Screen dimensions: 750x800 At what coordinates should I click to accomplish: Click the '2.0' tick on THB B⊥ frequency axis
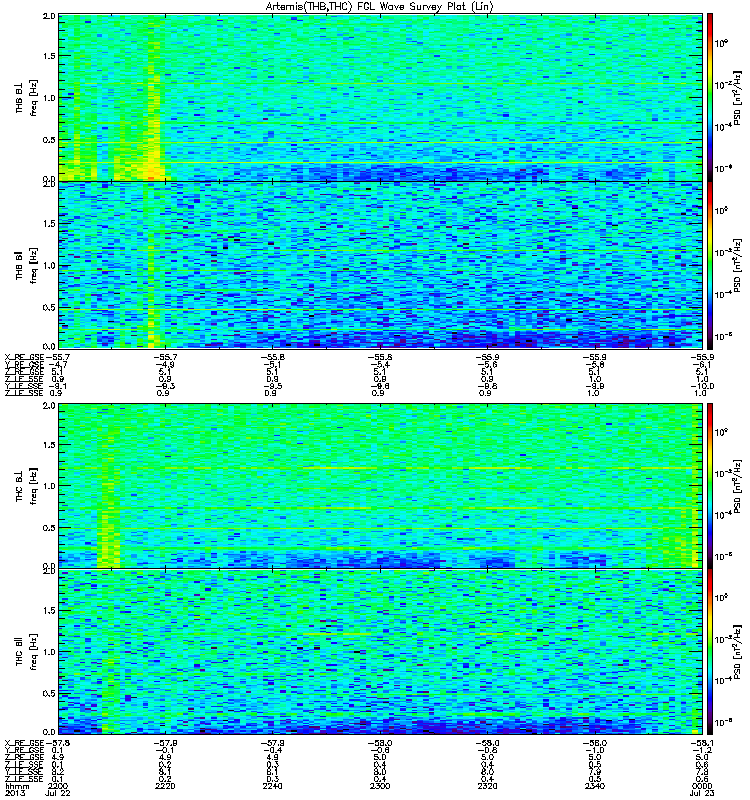point(49,16)
